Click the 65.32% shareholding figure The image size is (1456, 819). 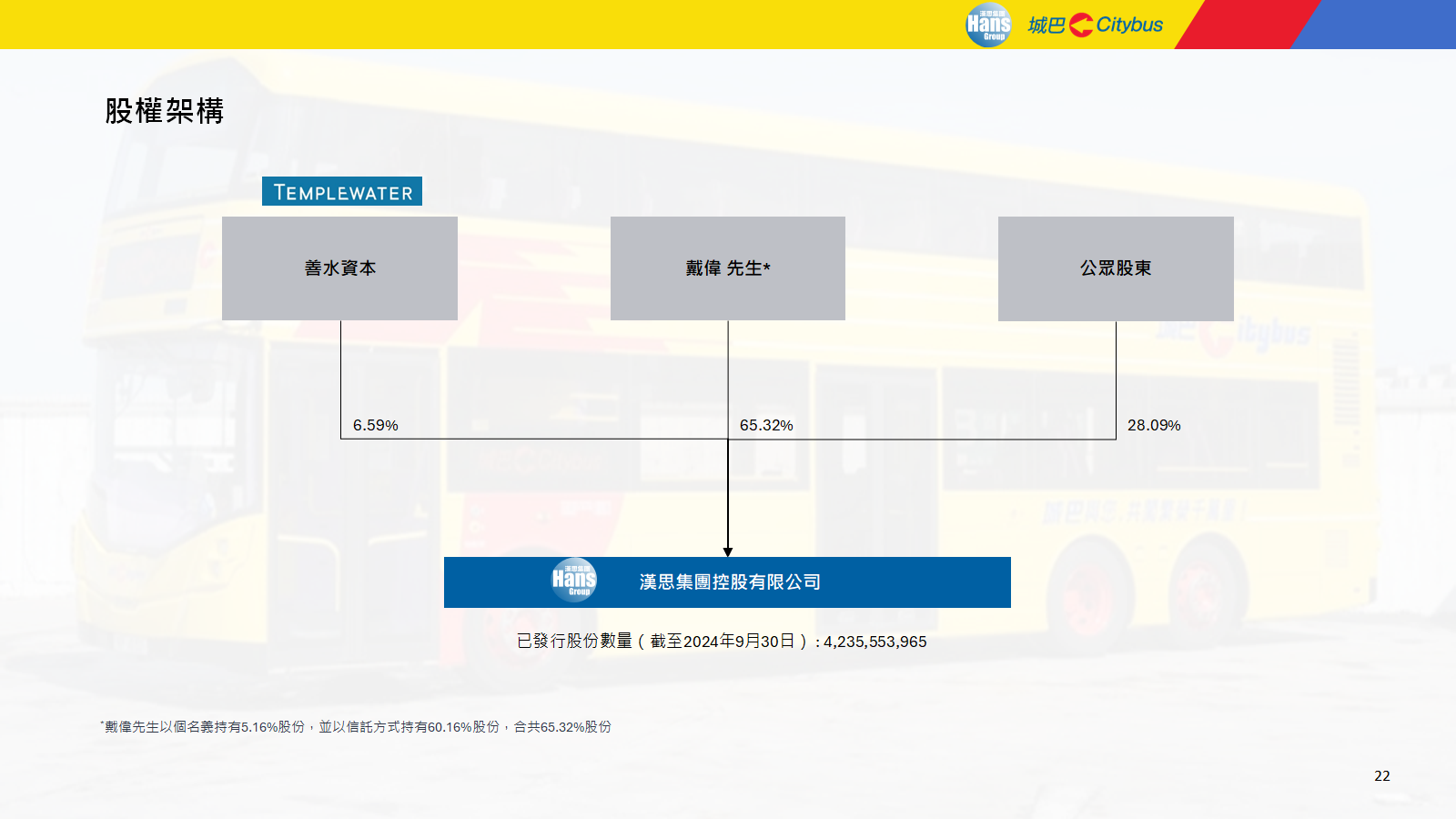pos(766,425)
